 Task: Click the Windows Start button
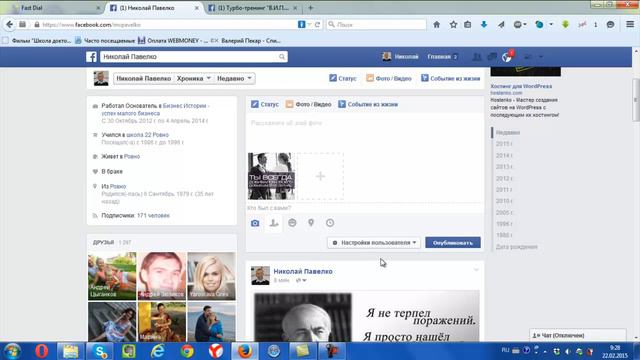tap(12, 351)
